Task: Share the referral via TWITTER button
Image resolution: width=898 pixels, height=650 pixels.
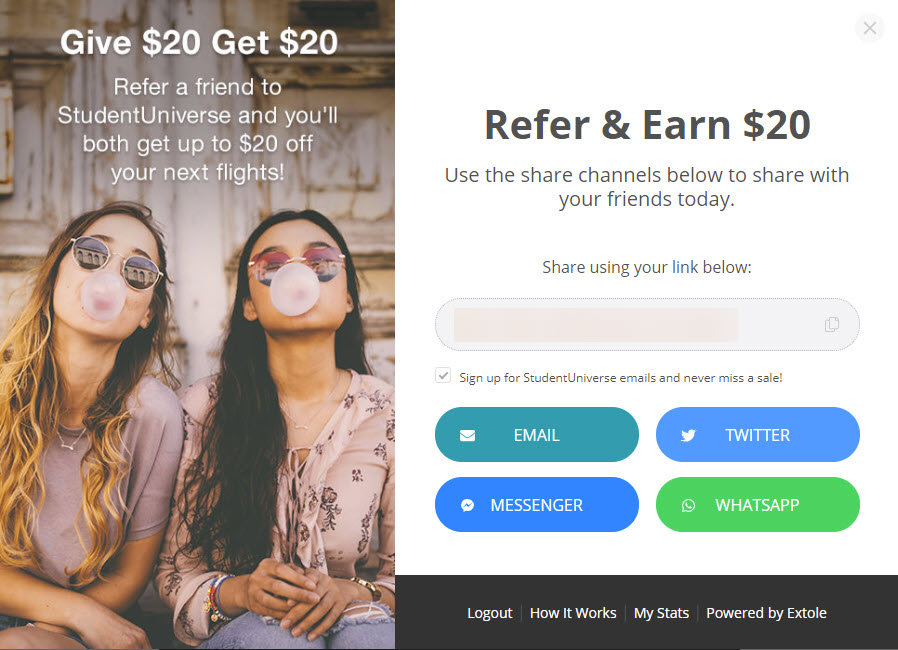Action: pos(758,435)
